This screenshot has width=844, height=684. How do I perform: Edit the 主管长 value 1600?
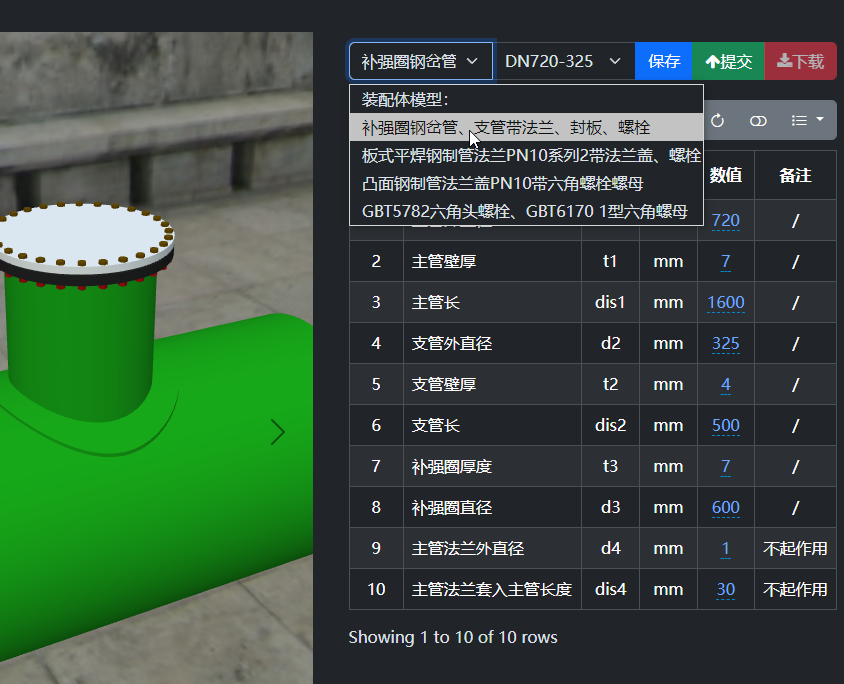pos(725,302)
